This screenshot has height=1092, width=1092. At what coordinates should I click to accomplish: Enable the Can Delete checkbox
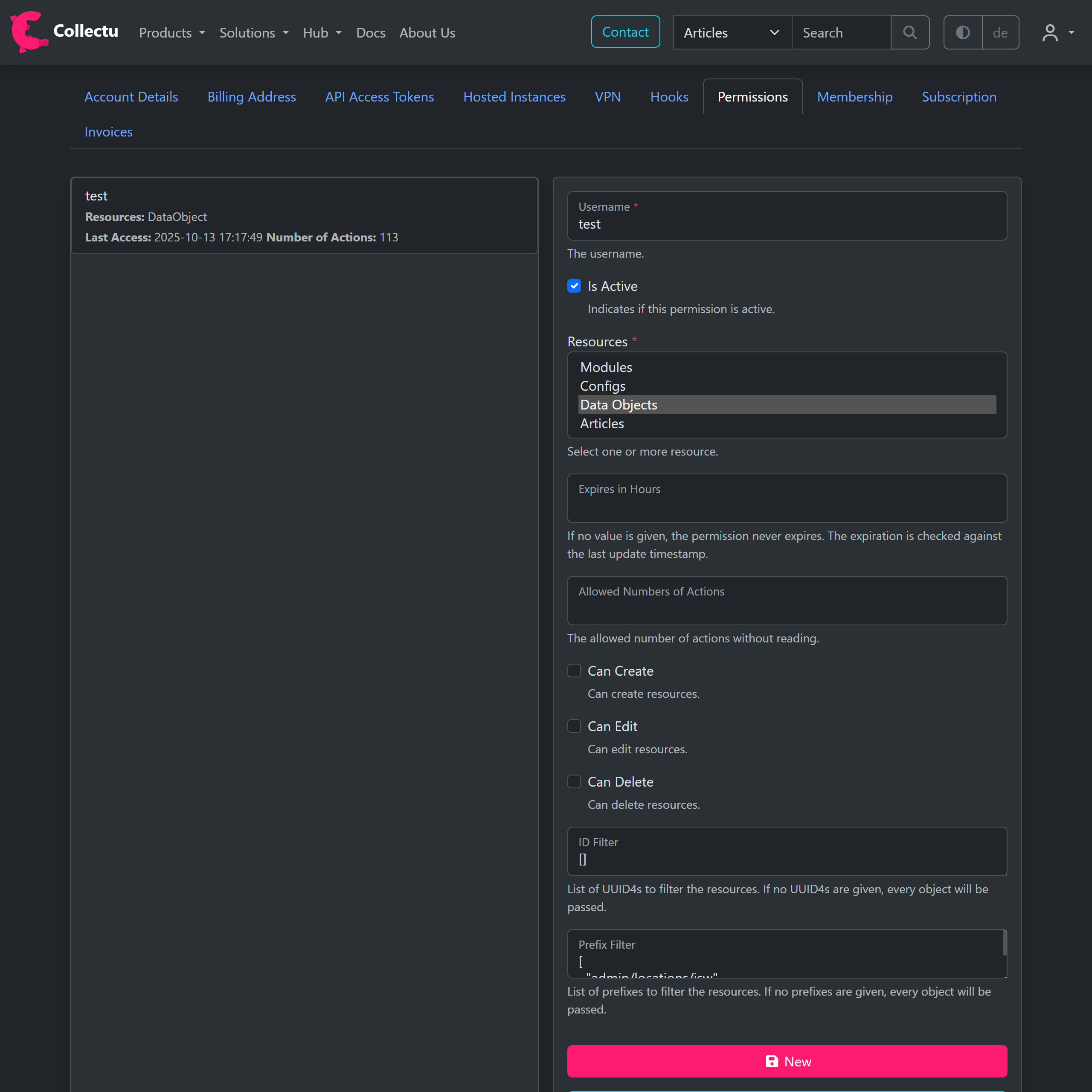pos(574,781)
